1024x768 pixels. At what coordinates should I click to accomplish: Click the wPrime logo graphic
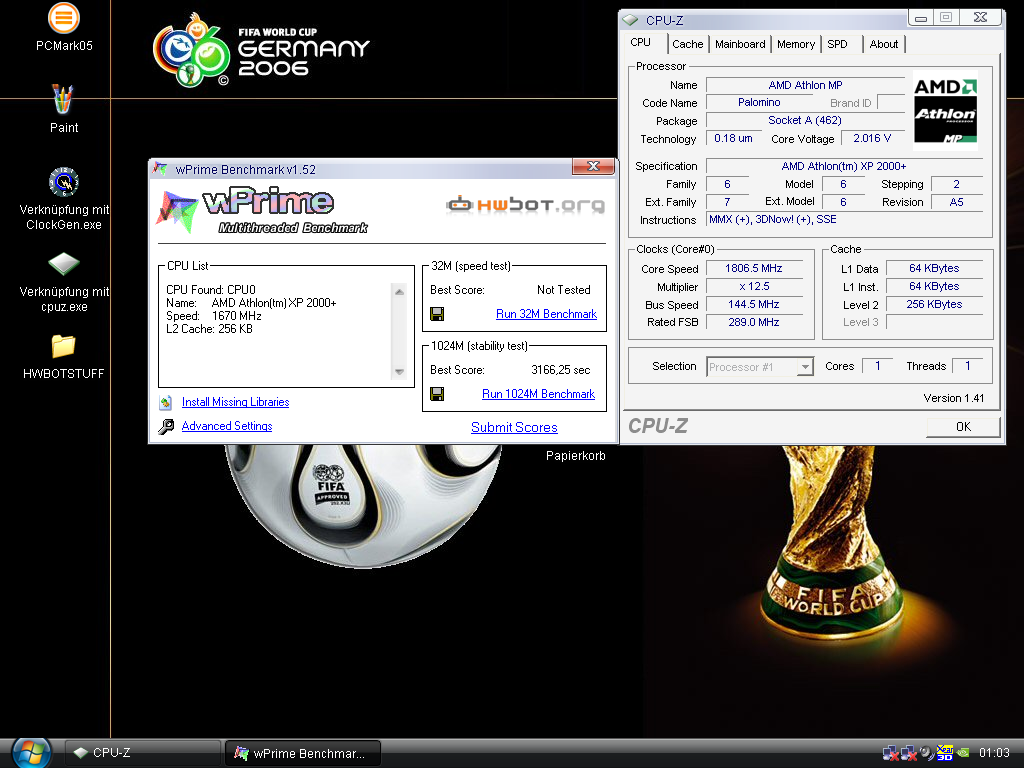click(261, 210)
